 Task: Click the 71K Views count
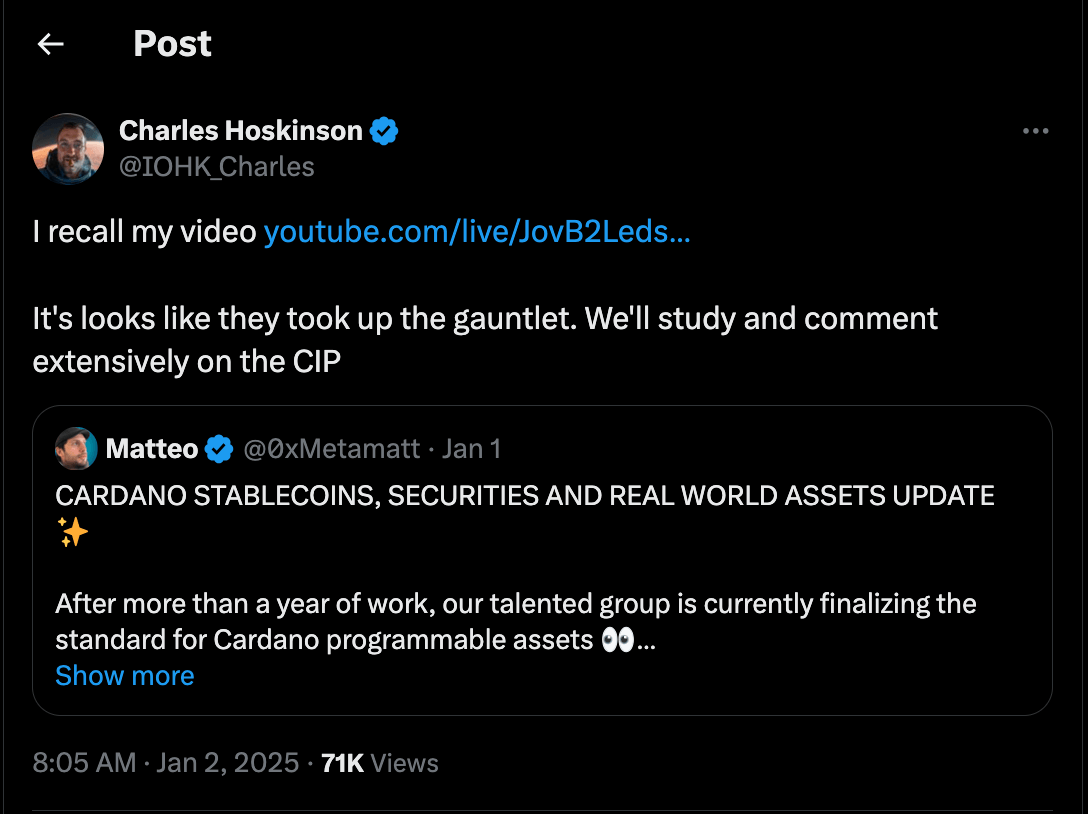pos(380,763)
